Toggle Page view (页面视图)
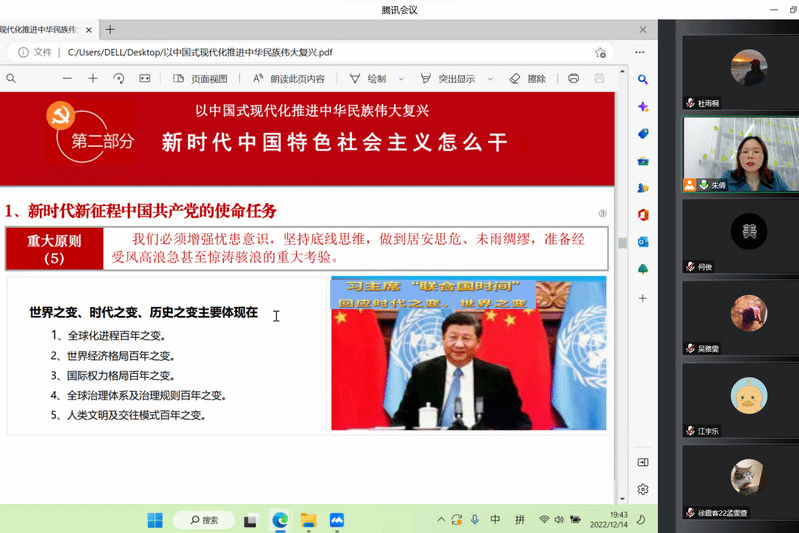 pyautogui.click(x=201, y=78)
